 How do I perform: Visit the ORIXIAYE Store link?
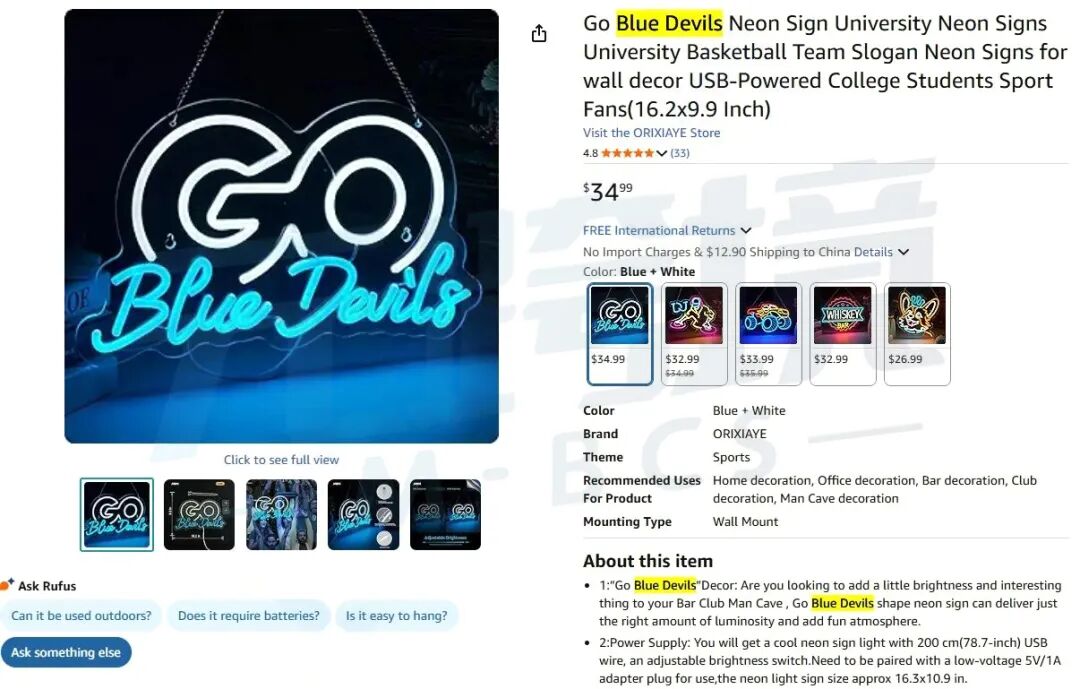tap(652, 133)
